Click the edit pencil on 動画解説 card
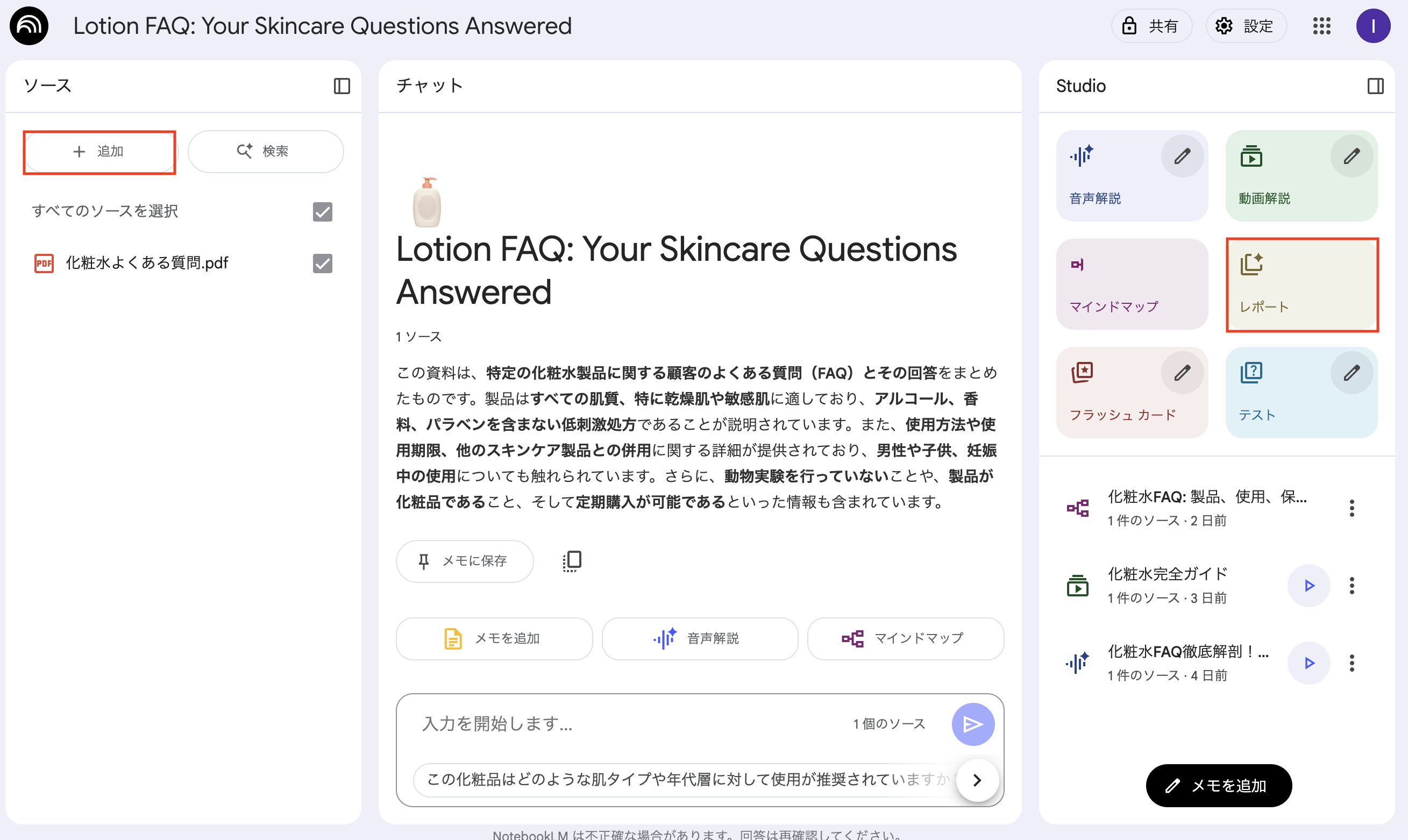Screen dimensions: 1408x840 point(1352,156)
